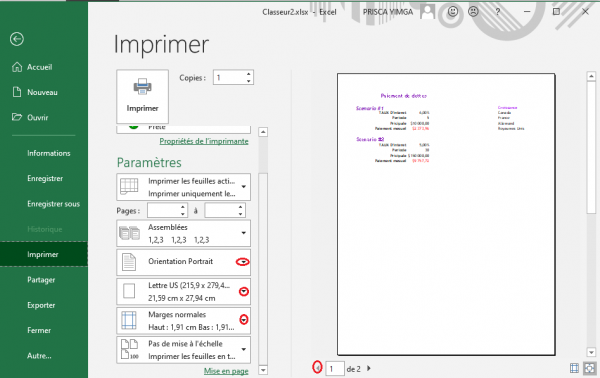
Task: Send a smile feedback icon
Action: coord(453,12)
